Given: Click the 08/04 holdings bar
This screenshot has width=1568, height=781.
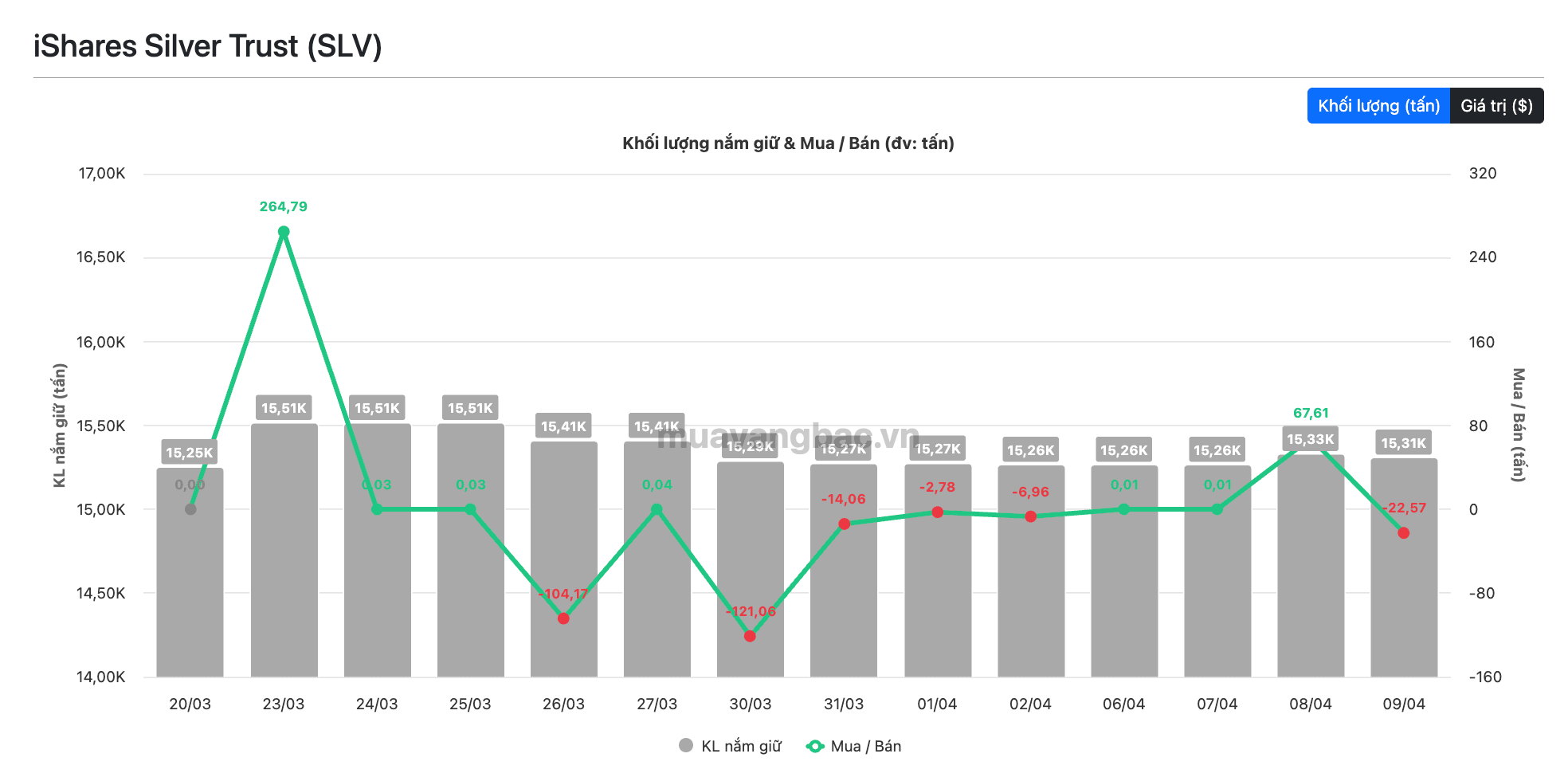Looking at the screenshot, I should point(1311,566).
